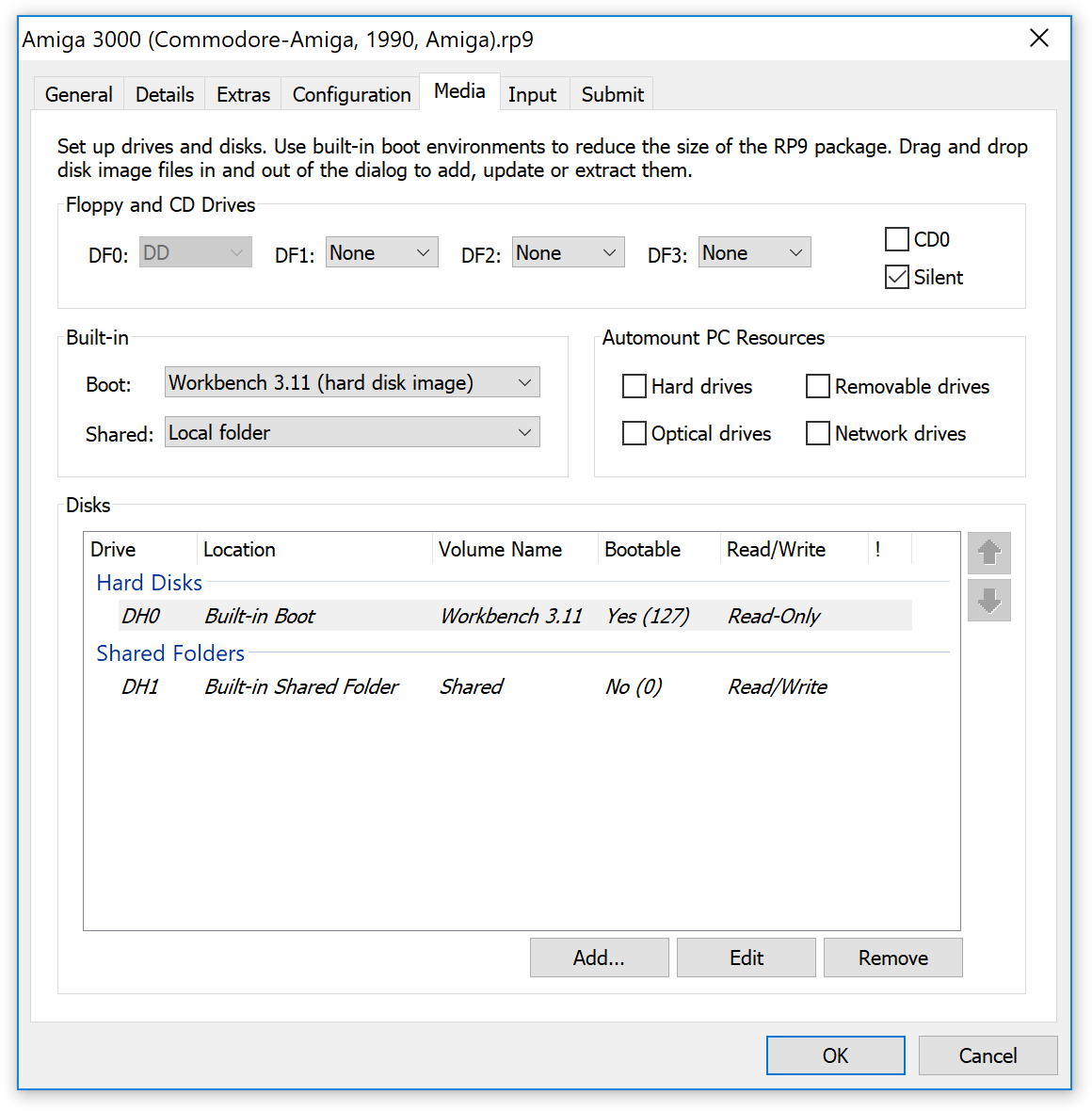The width and height of the screenshot is (1092, 1111).
Task: Open the DF3 drive dropdown
Action: pos(754,252)
